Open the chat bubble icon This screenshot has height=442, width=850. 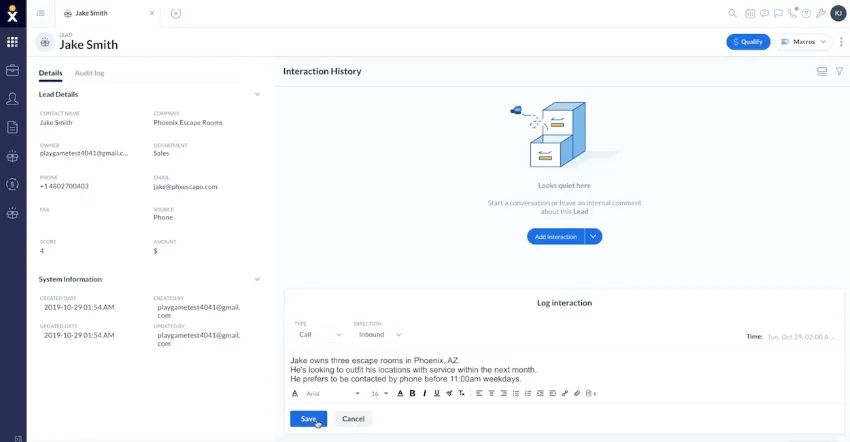click(764, 13)
